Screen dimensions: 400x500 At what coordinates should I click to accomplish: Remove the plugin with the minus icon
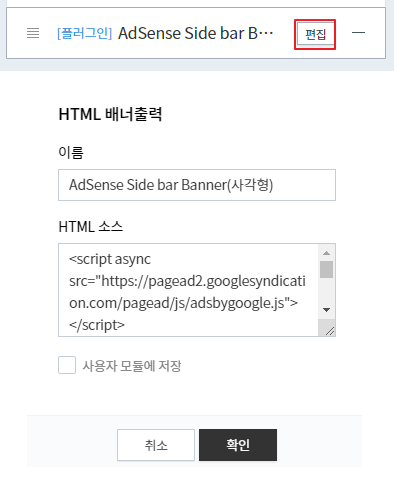point(358,33)
